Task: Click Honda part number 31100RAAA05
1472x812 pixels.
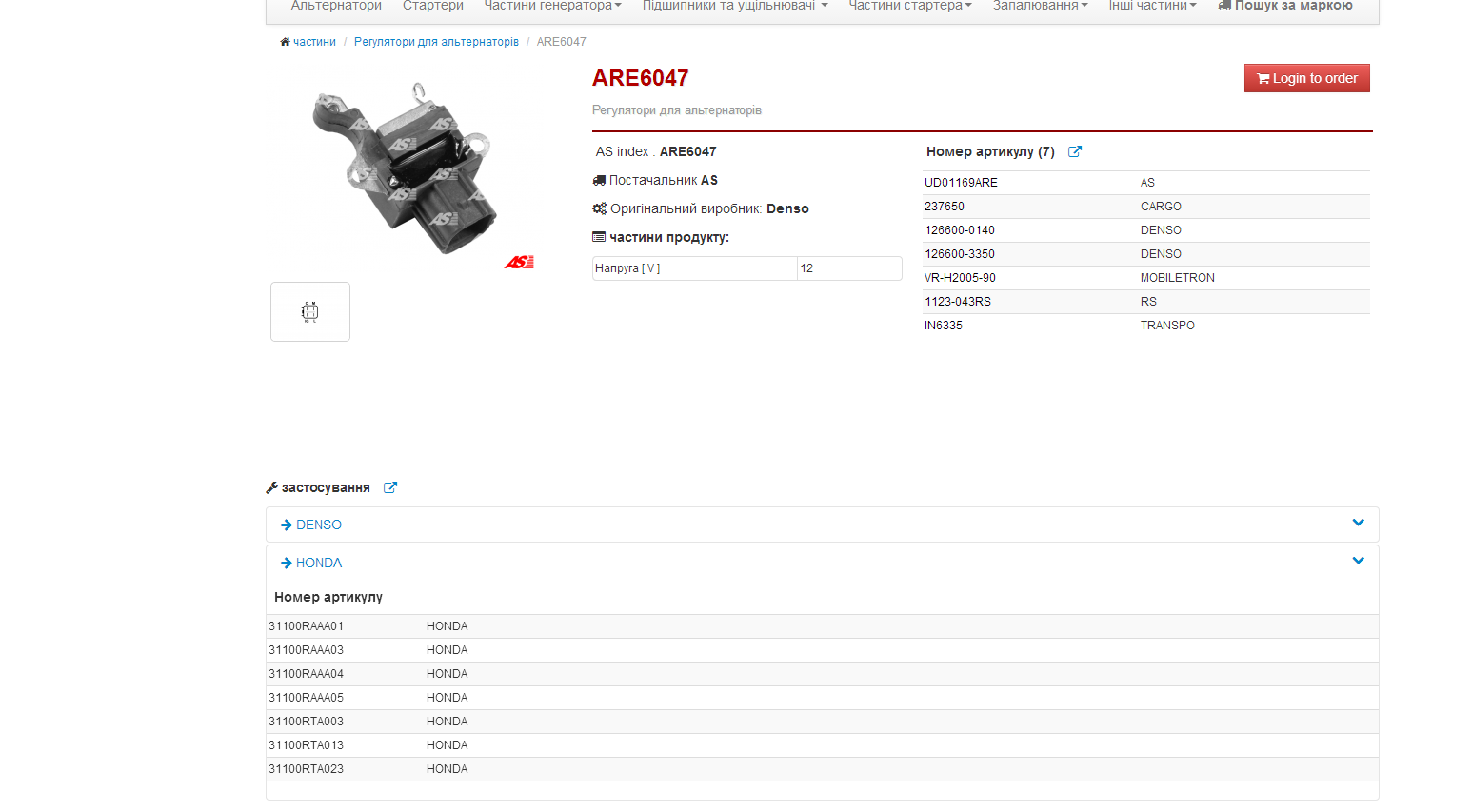Action: click(x=306, y=698)
